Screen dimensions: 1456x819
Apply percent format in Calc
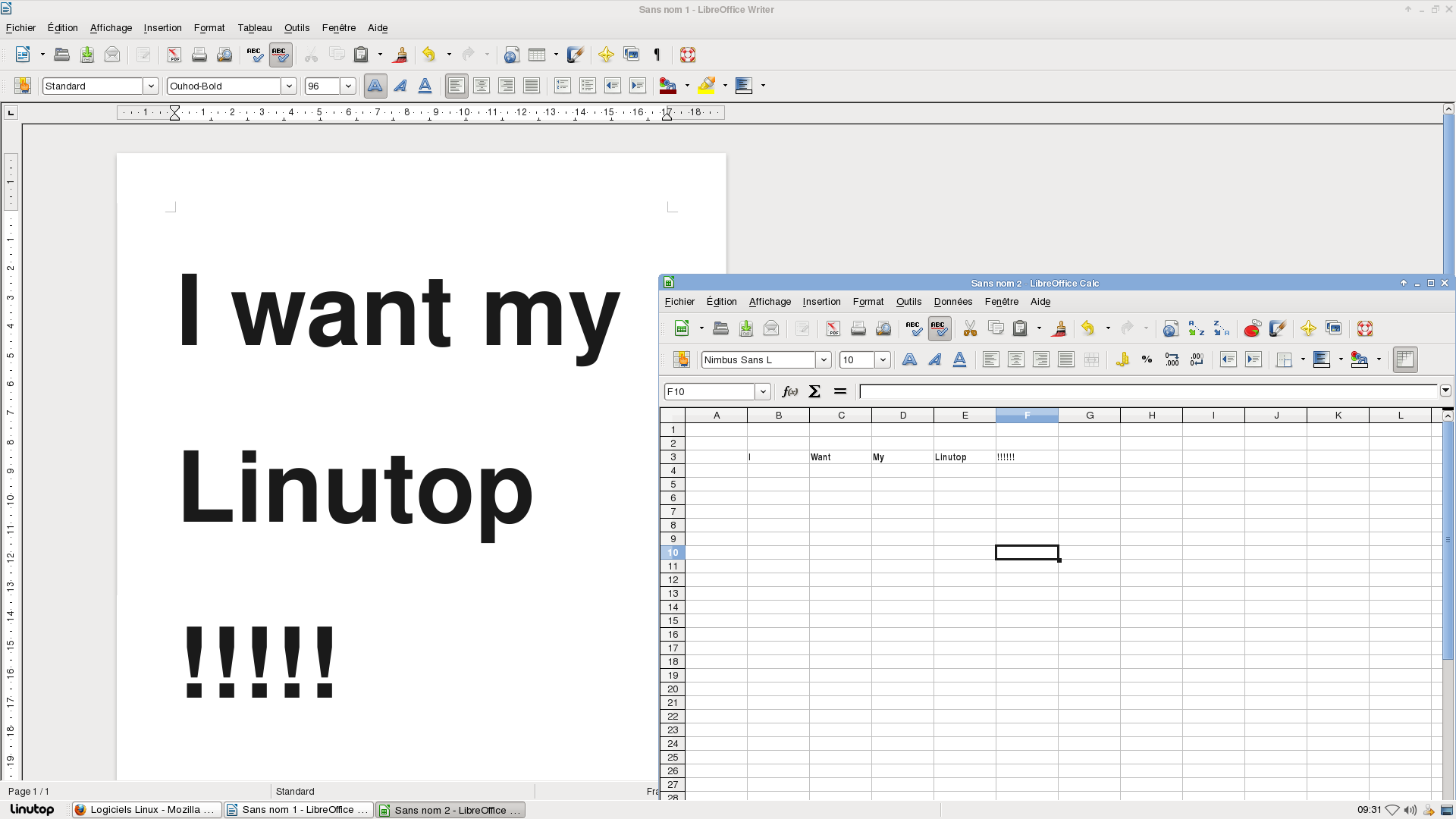pos(1147,359)
